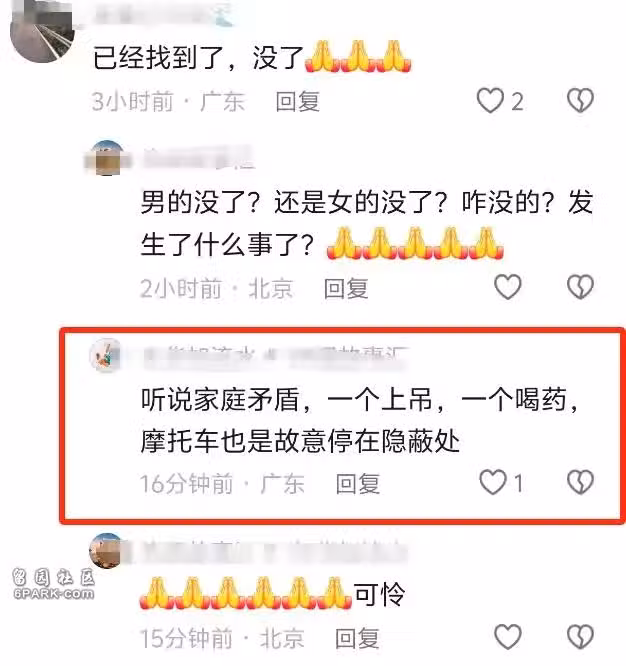
Task: Open avatar of 听说家庭矛盾 commenter
Action: 106,355
